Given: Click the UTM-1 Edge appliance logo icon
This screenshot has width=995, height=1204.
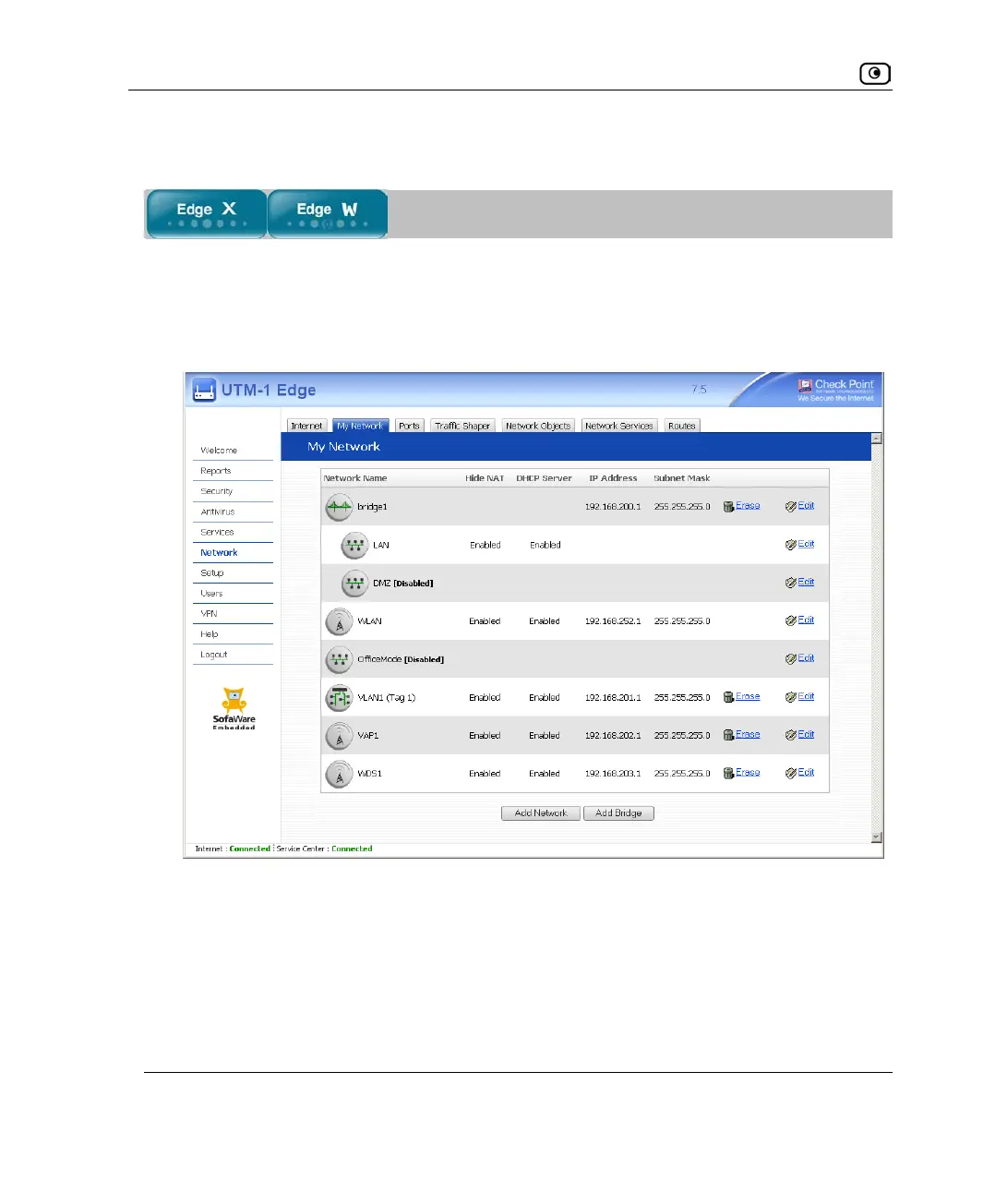Looking at the screenshot, I should point(204,391).
